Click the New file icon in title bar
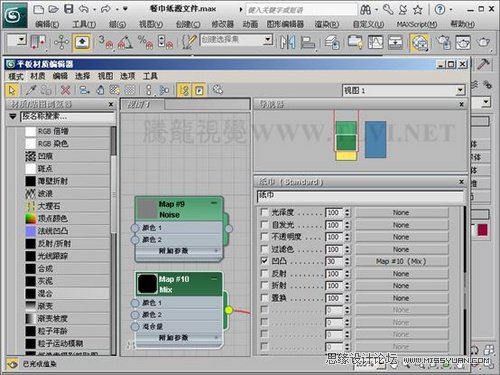The image size is (500, 375). click(x=38, y=9)
